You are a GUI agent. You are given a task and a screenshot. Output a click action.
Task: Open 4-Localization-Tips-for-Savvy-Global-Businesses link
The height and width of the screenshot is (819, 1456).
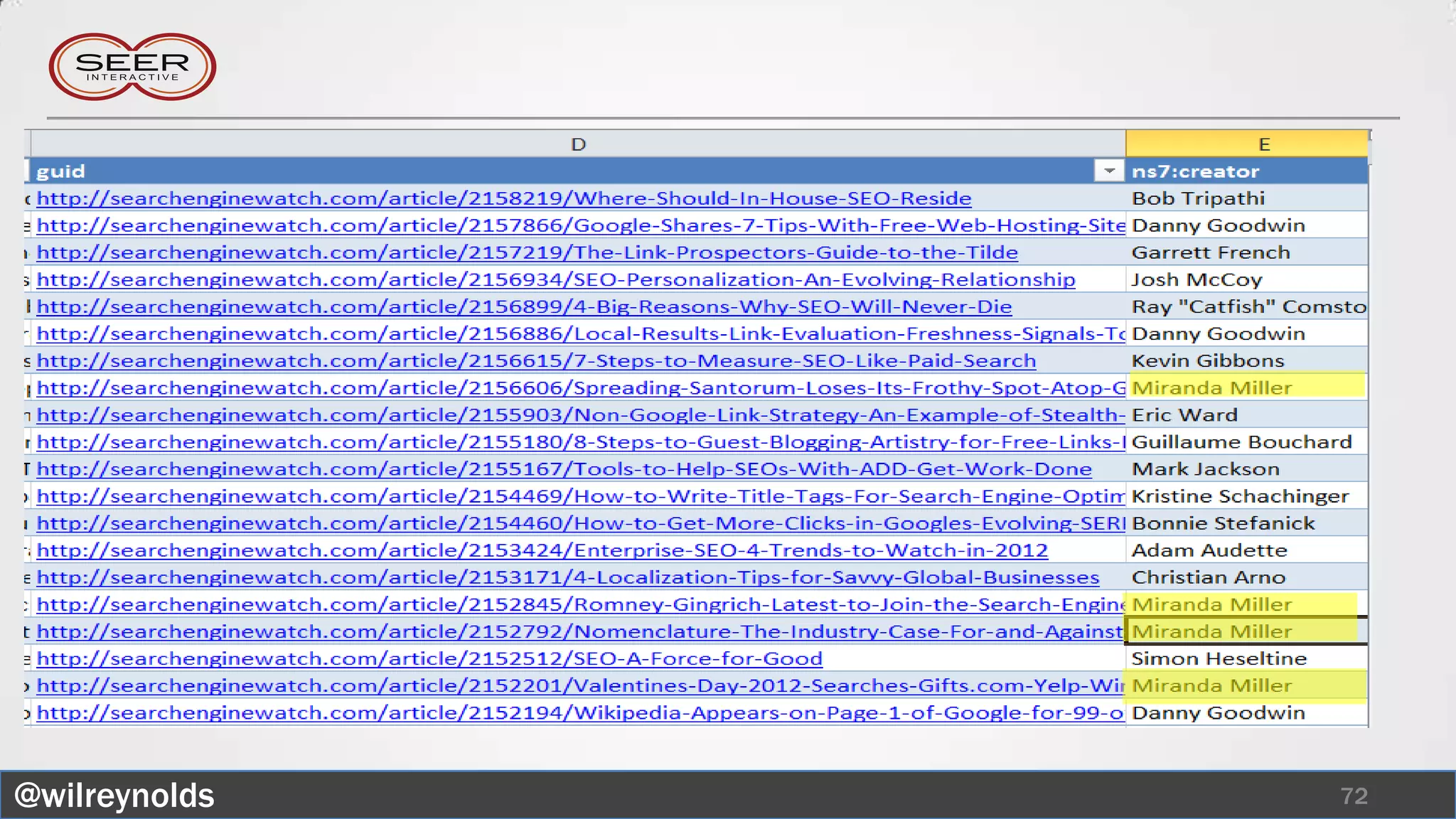[x=567, y=577]
